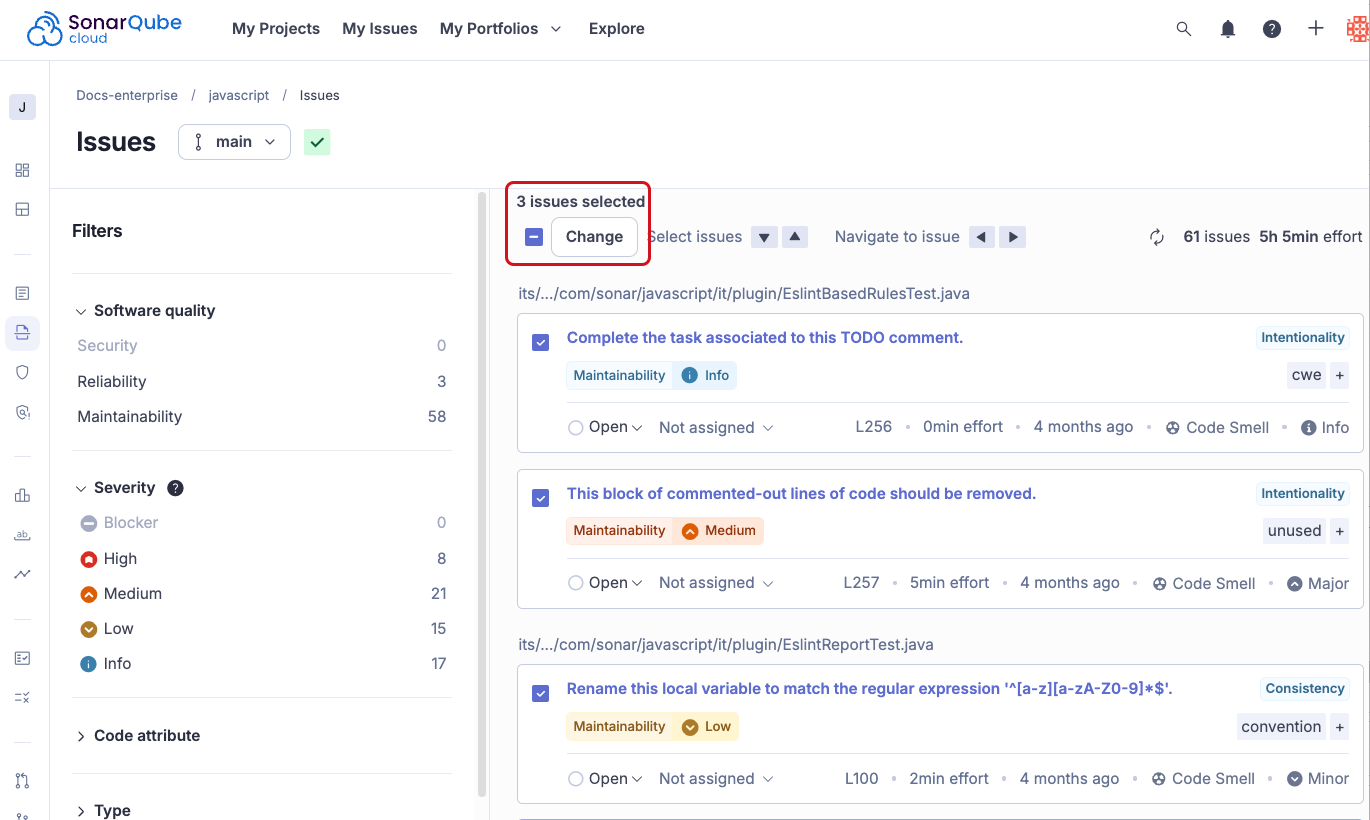This screenshot has height=820, width=1370.
Task: Filter by Maintainability software quality
Action: click(263, 417)
